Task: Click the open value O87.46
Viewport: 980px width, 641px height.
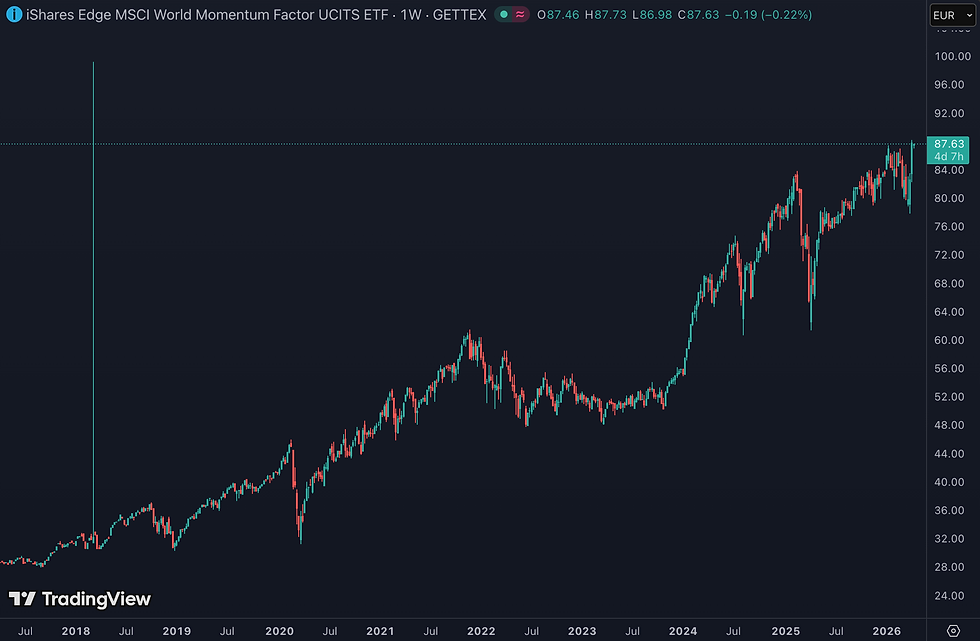Action: coord(558,14)
